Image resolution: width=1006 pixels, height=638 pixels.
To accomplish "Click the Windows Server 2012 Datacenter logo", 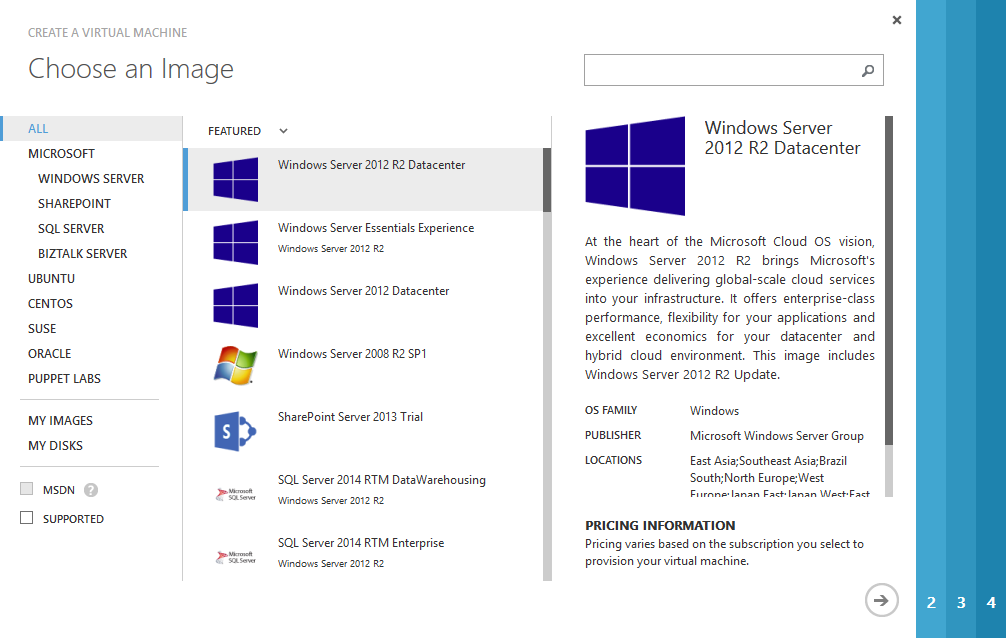I will click(x=235, y=306).
